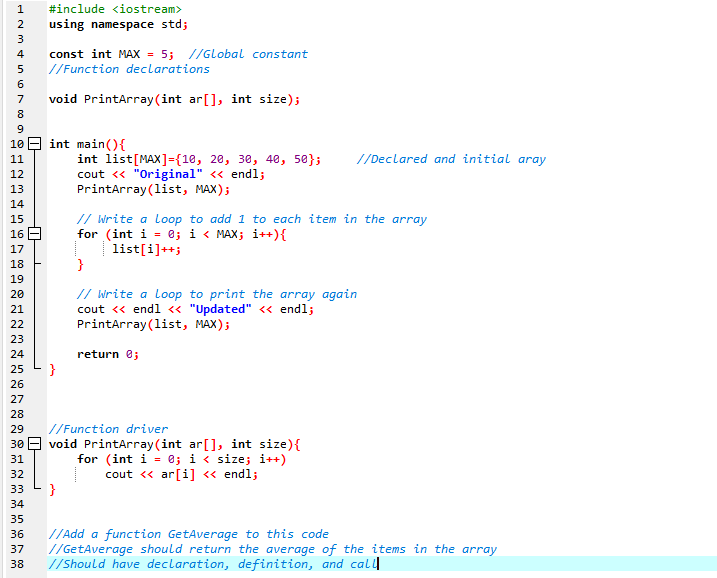Click the closing brace on line 25
The width and height of the screenshot is (717, 578).
53,369
